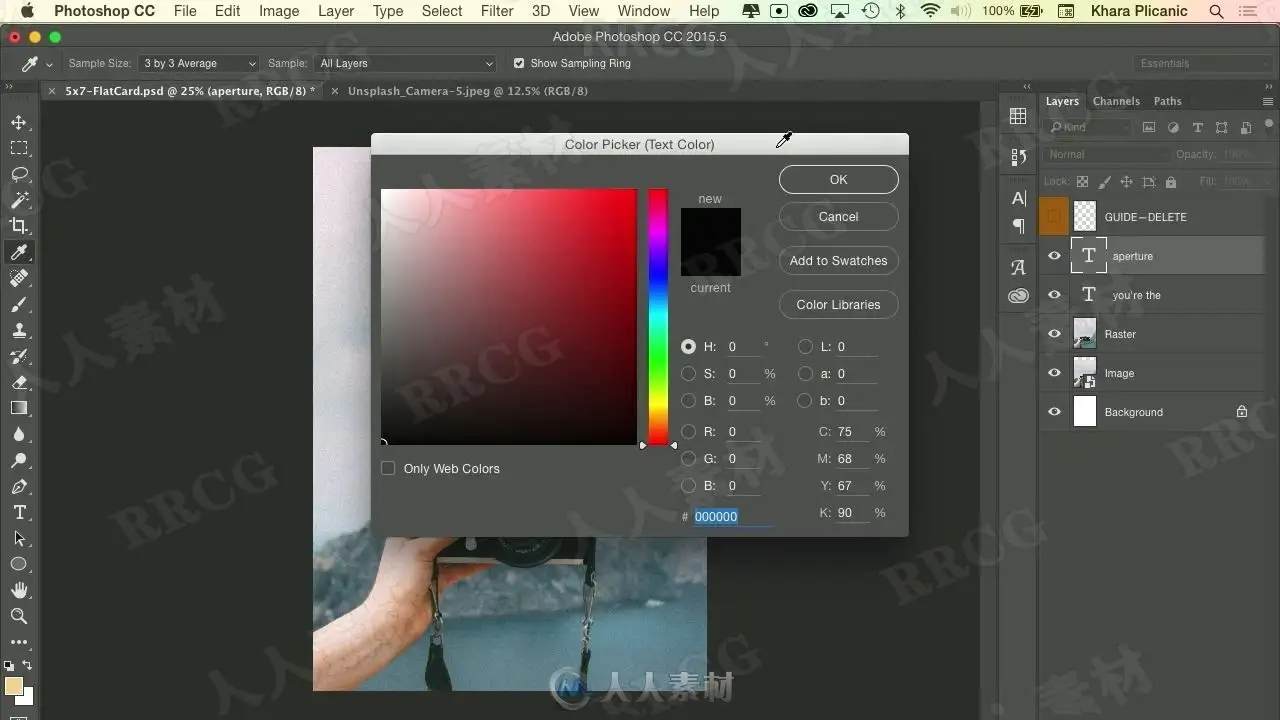This screenshot has height=720, width=1280.
Task: Select the Dodge tool
Action: click(19, 460)
